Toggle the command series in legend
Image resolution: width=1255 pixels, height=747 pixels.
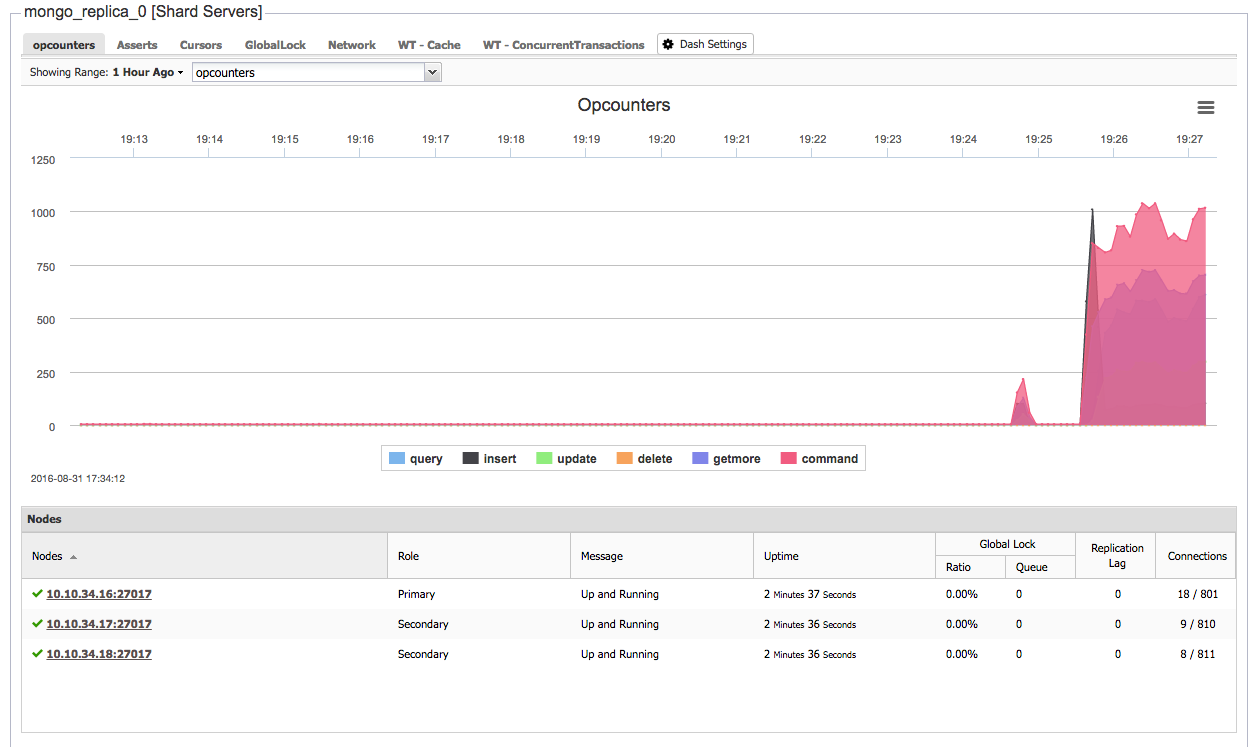[x=819, y=459]
